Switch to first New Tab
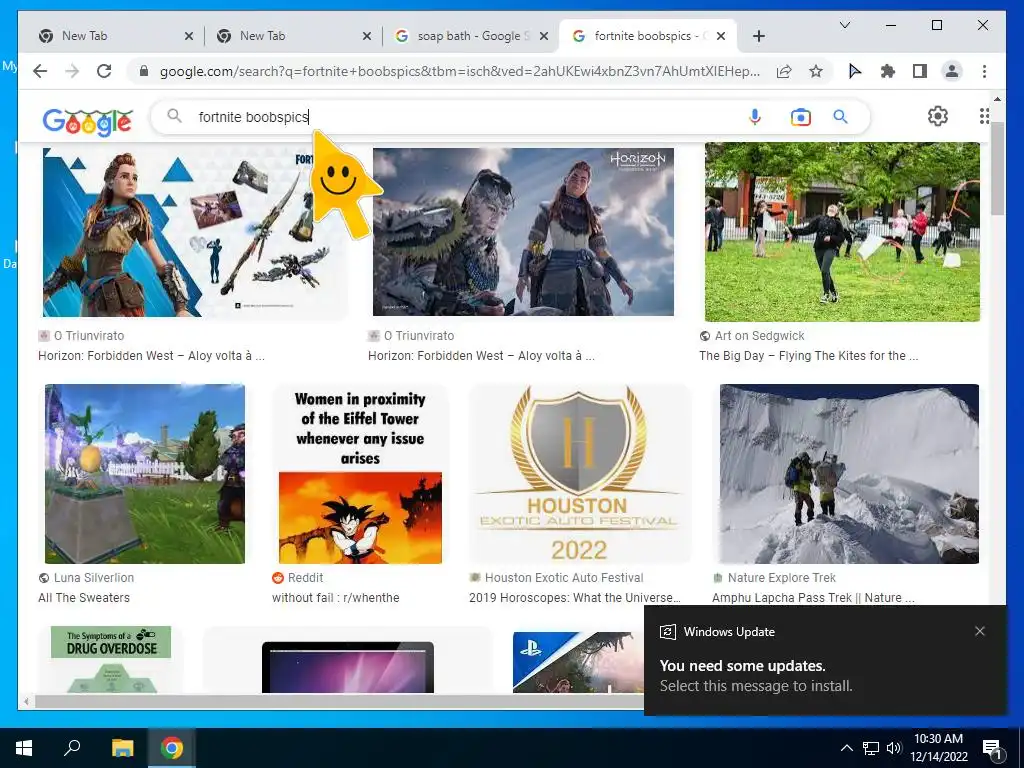The width and height of the screenshot is (1024, 768). [110, 36]
